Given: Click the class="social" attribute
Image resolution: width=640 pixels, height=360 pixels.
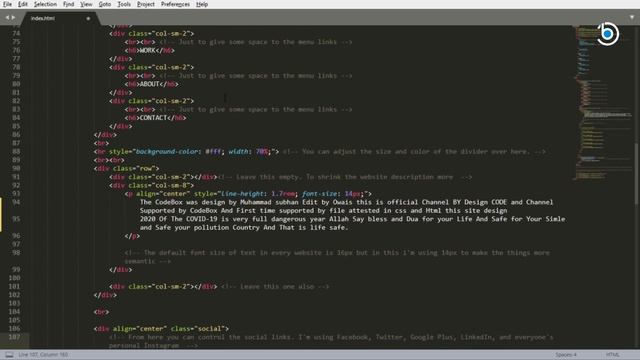Looking at the screenshot, I should coord(198,329).
